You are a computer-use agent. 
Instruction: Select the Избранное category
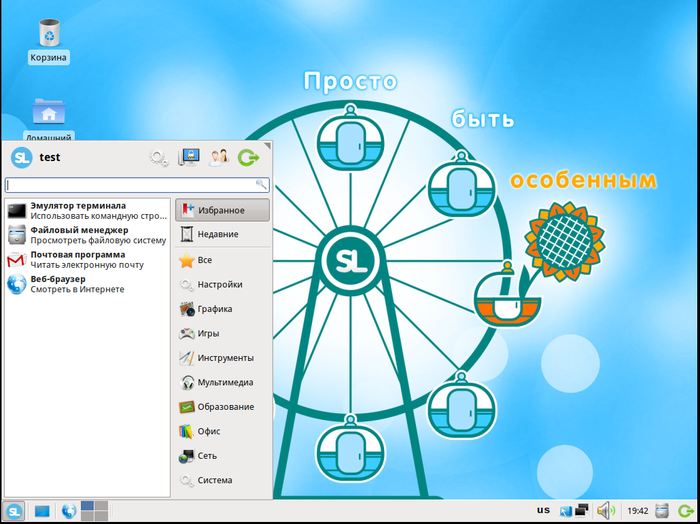[222, 210]
